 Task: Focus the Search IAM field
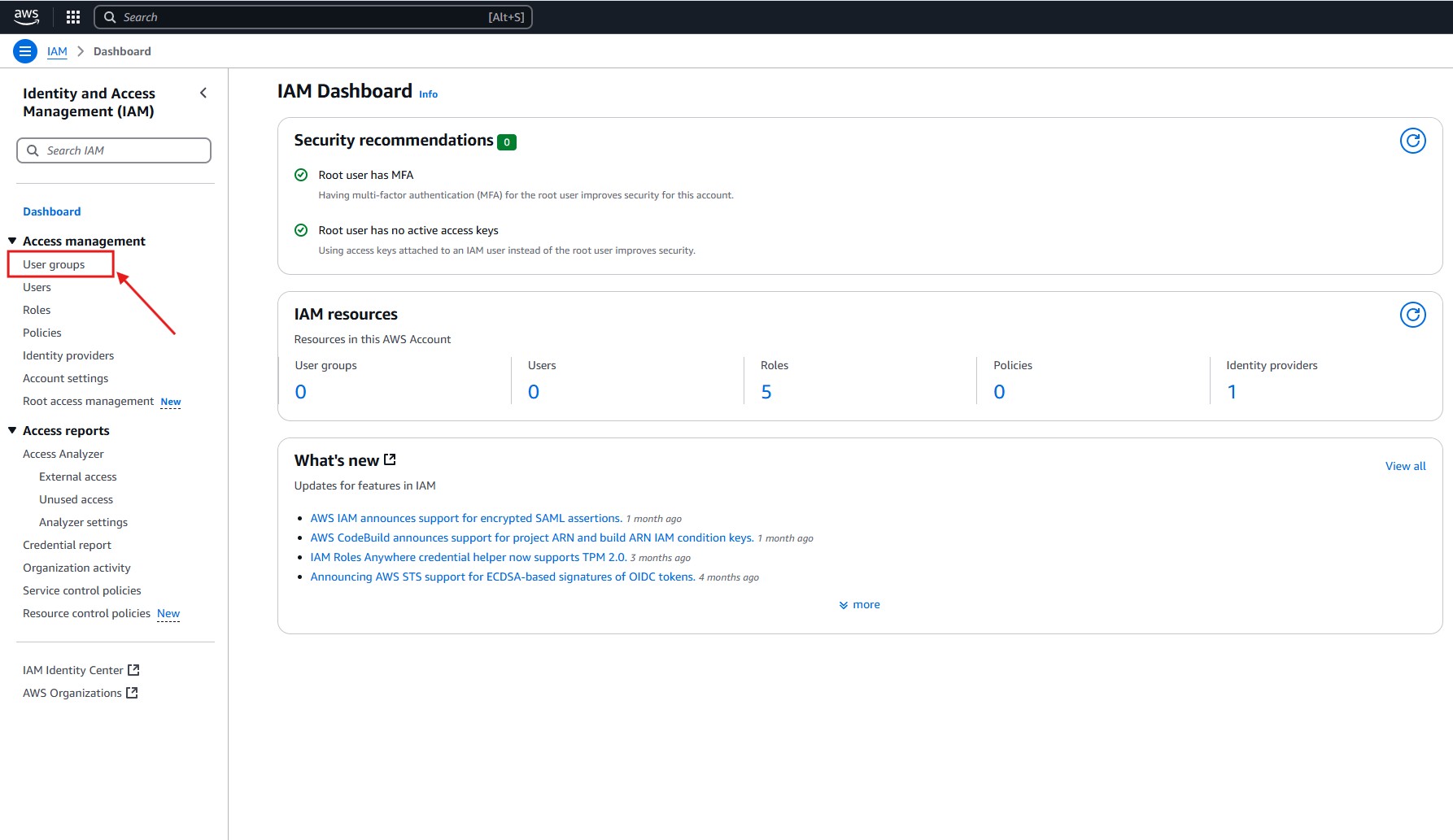pyautogui.click(x=114, y=150)
